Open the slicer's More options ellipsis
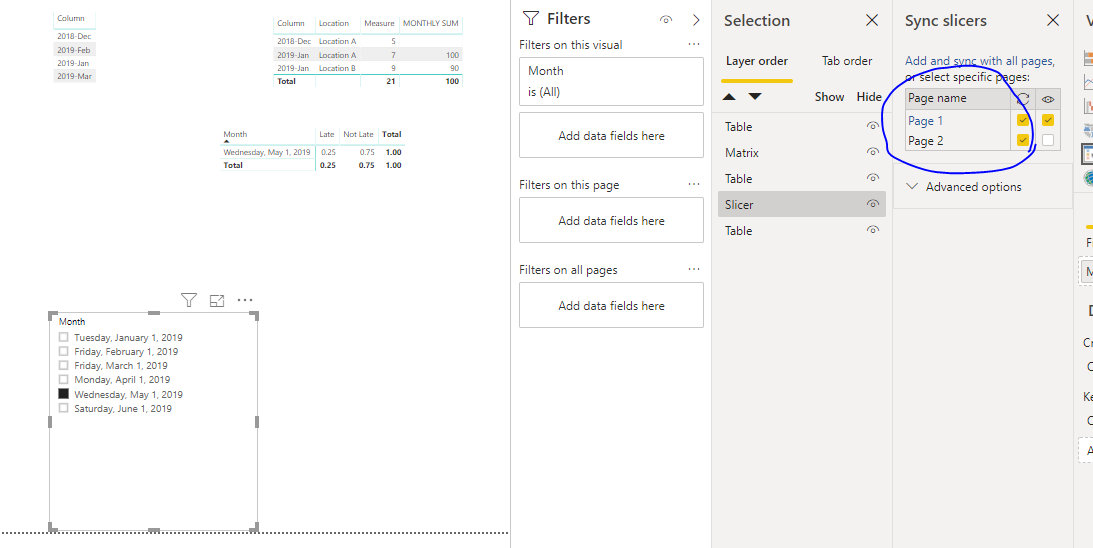Screen dimensions: 1093x548 coord(245,300)
